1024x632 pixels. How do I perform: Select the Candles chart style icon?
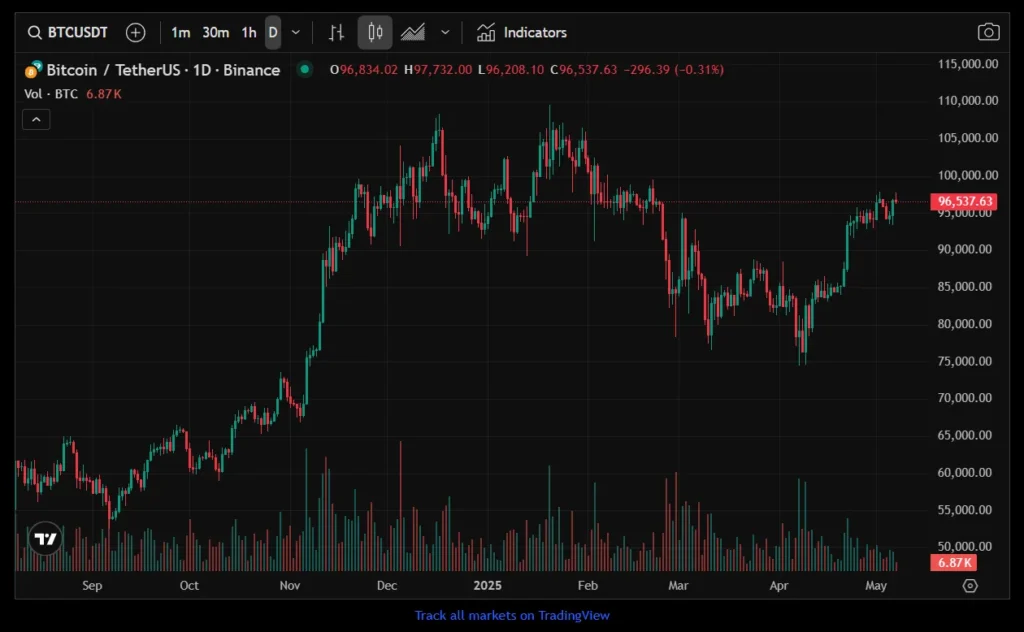375,32
